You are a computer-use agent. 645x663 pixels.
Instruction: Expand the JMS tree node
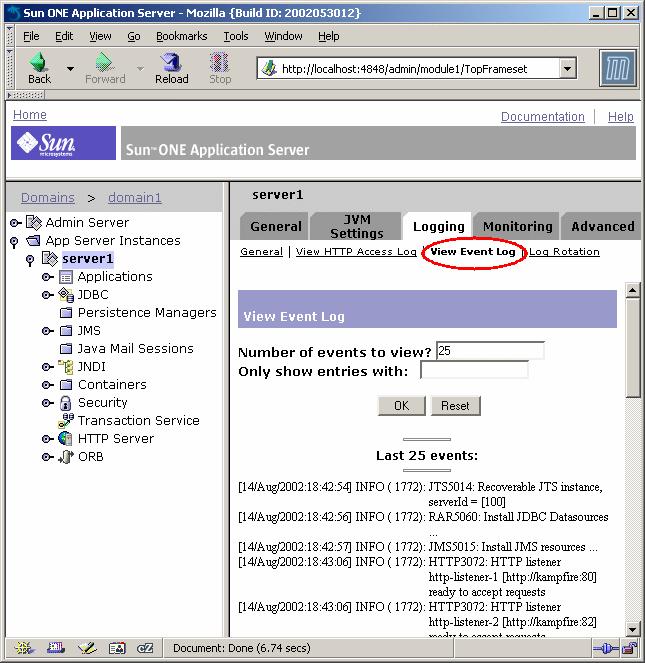[48, 331]
